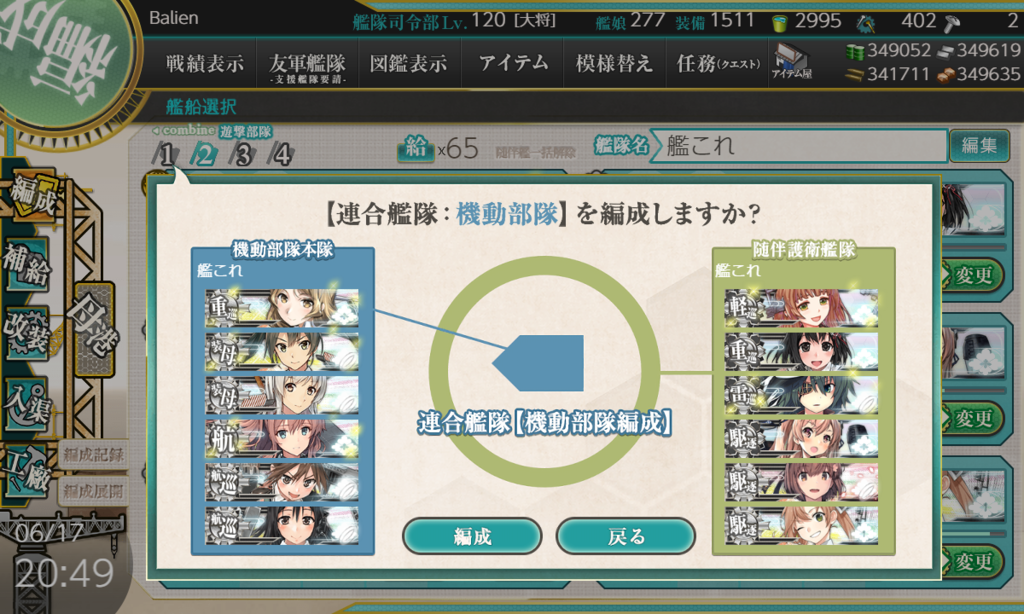Confirm with the 編成 button
The width and height of the screenshot is (1024, 614).
(472, 536)
